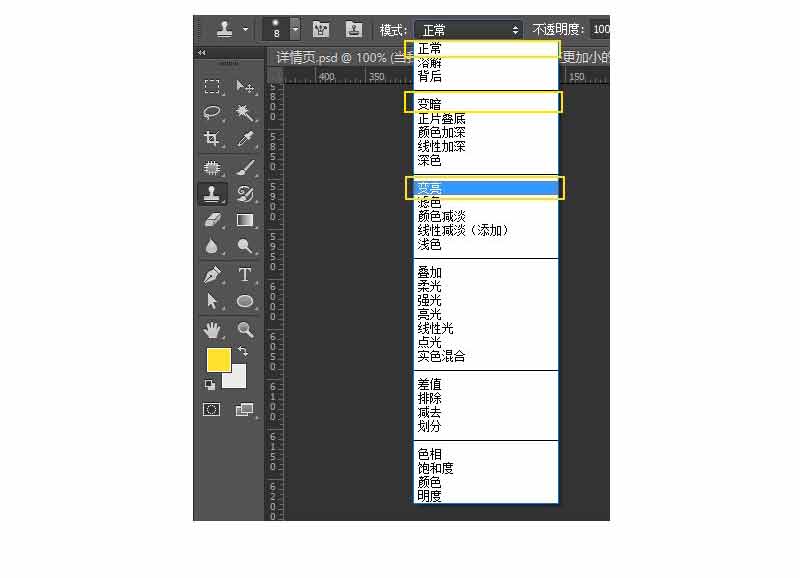This screenshot has width=800, height=578.
Task: Expand the tool preset picker arrow
Action: click(x=245, y=30)
